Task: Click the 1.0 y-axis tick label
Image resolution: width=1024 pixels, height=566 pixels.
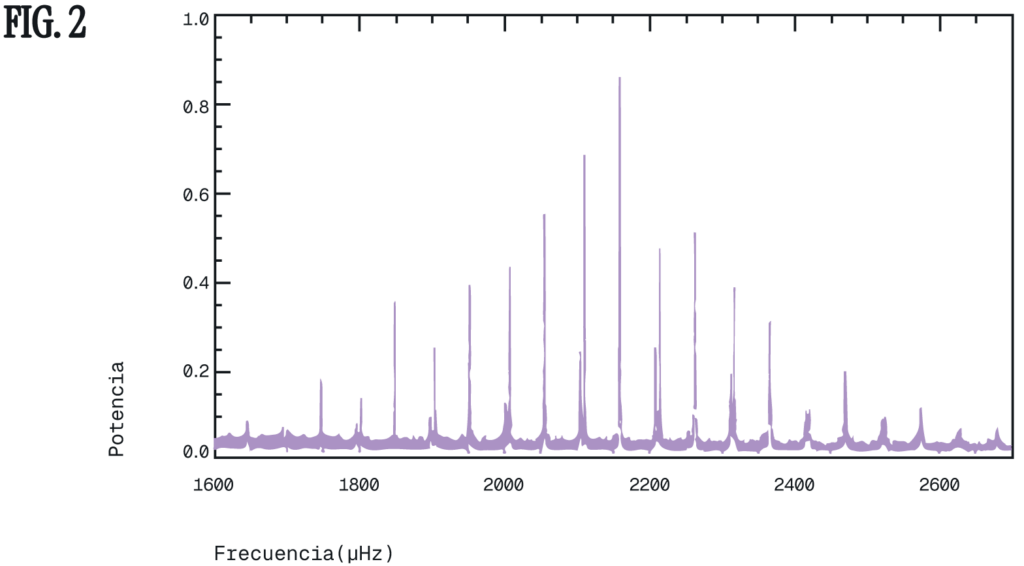Action: click(196, 18)
